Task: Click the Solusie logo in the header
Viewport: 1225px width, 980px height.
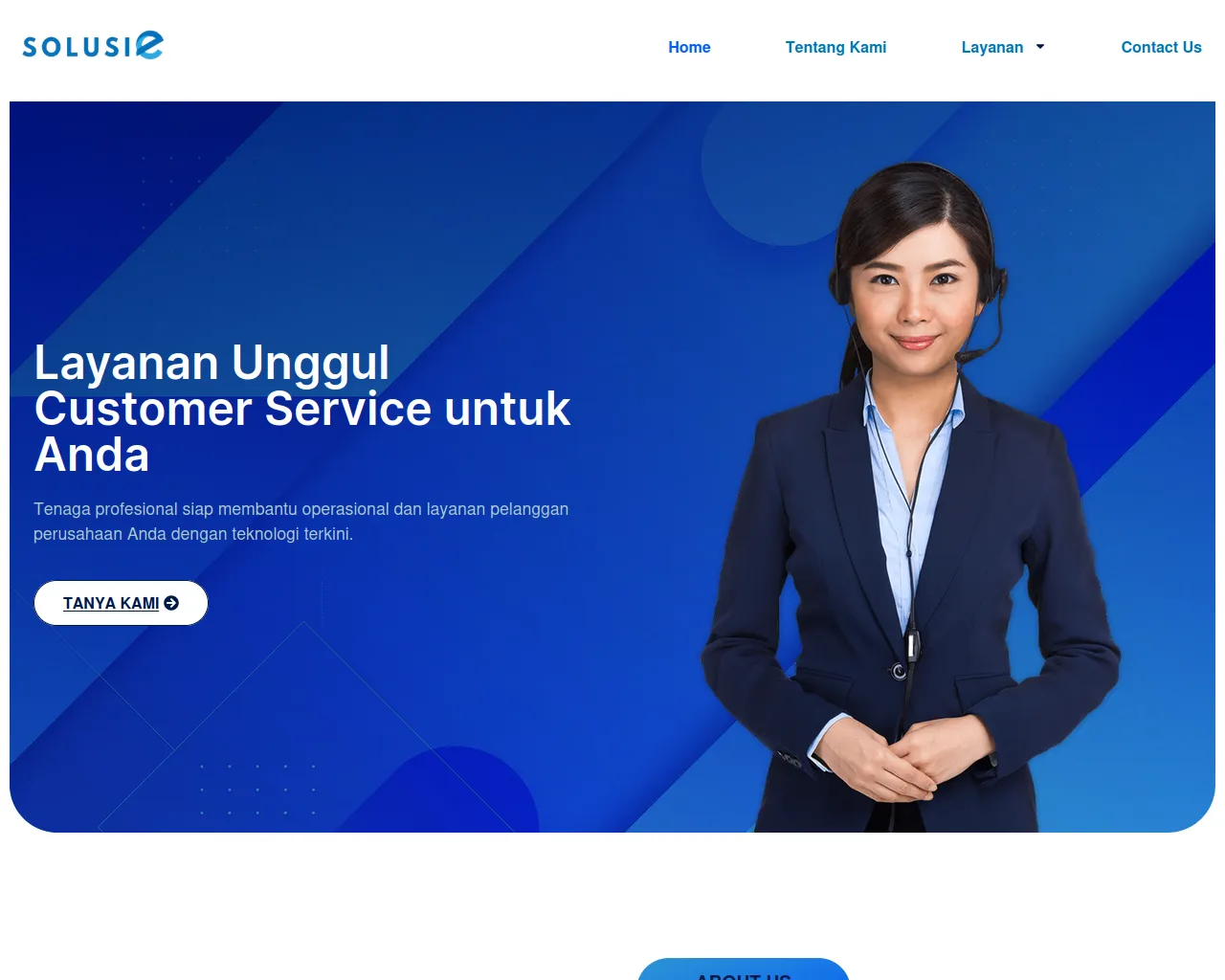Action: pos(93,46)
